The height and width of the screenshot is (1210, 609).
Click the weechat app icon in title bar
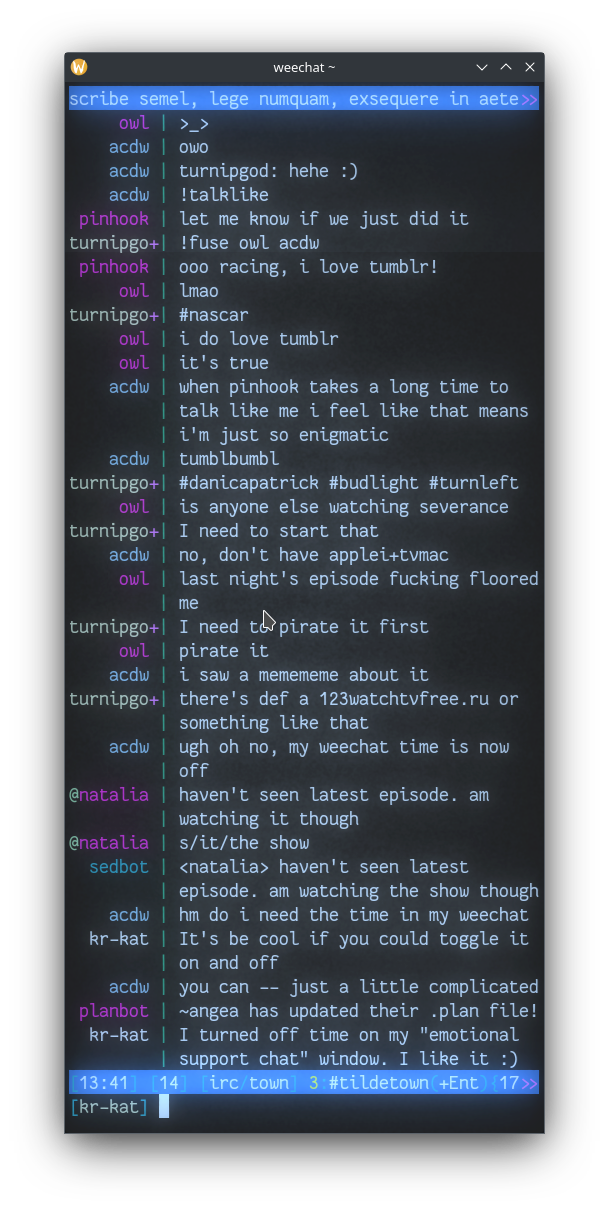(79, 67)
